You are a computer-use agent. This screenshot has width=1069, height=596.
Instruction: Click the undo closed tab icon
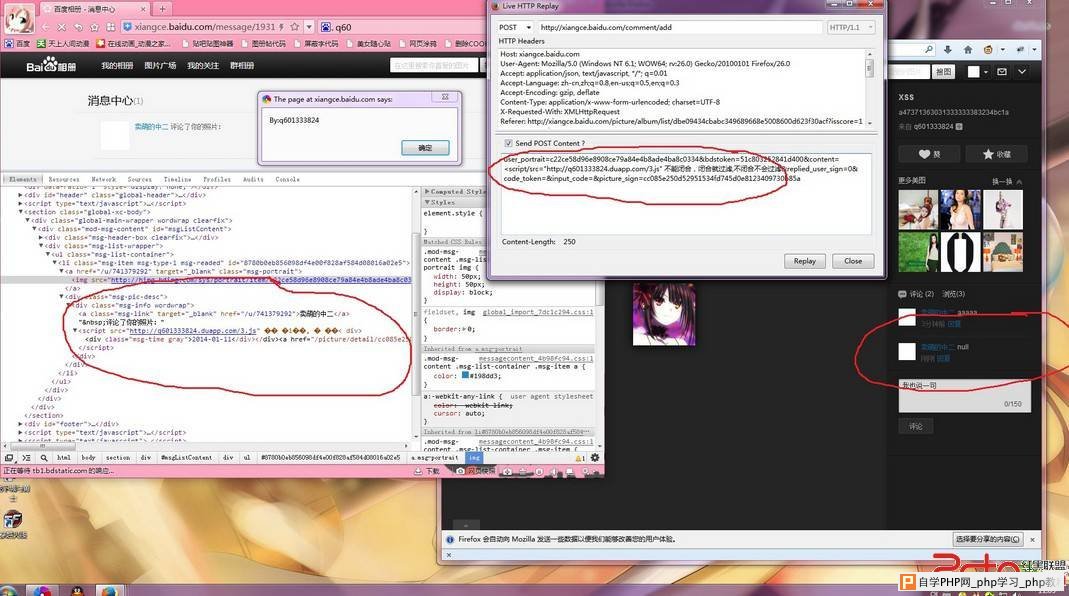[x=78, y=27]
